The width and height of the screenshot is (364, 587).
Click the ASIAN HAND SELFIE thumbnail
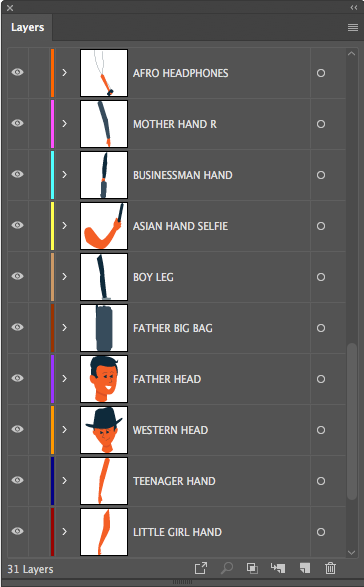coord(104,226)
